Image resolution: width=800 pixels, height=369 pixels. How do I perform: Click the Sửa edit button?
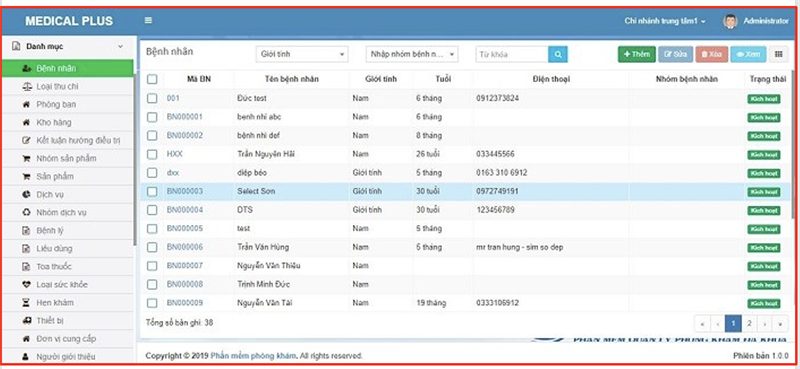[x=676, y=54]
